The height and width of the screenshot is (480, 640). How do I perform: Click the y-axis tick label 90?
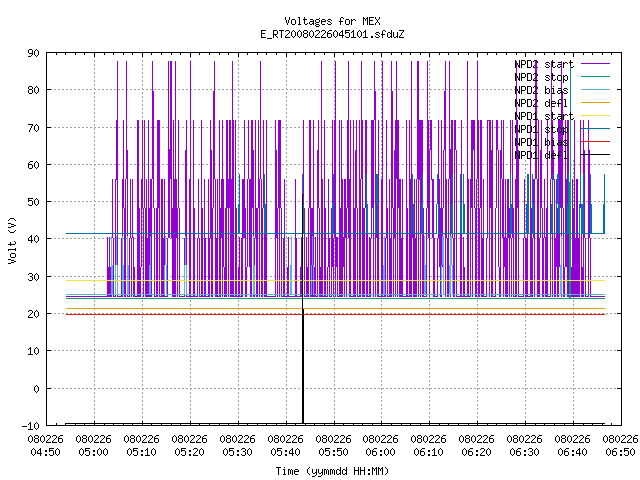33,53
